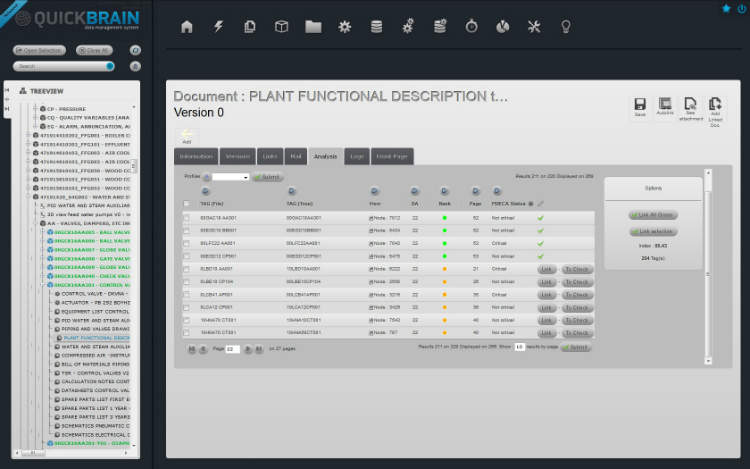This screenshot has width=750, height=469.
Task: Click the small icon next to FMECA Status label
Action: (x=531, y=204)
